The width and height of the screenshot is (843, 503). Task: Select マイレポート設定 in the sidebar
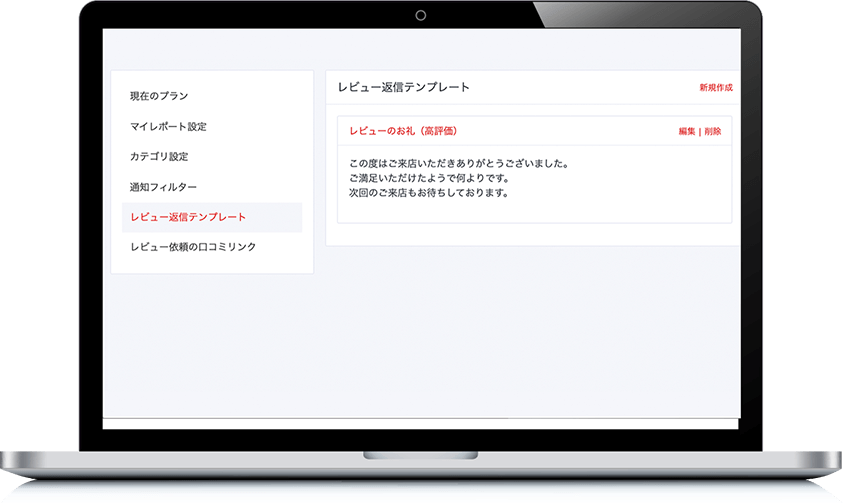click(x=168, y=127)
